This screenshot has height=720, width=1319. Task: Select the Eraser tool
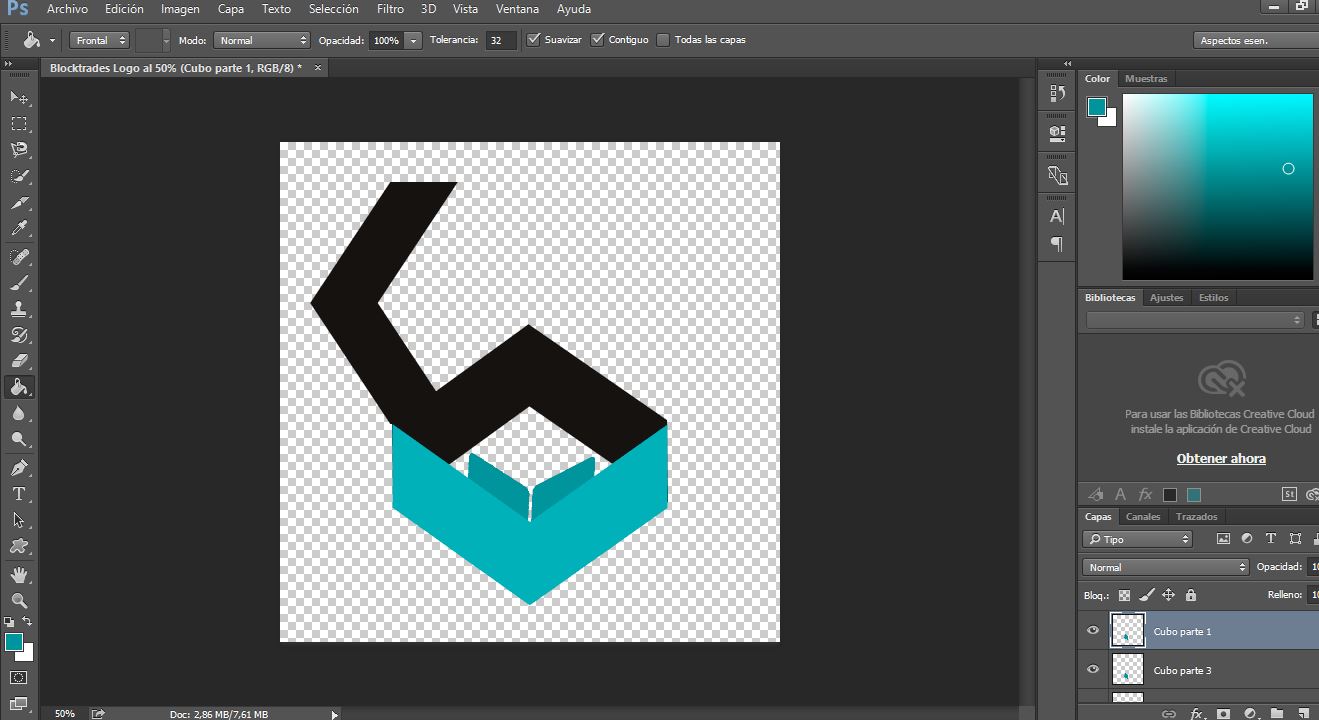coord(19,361)
